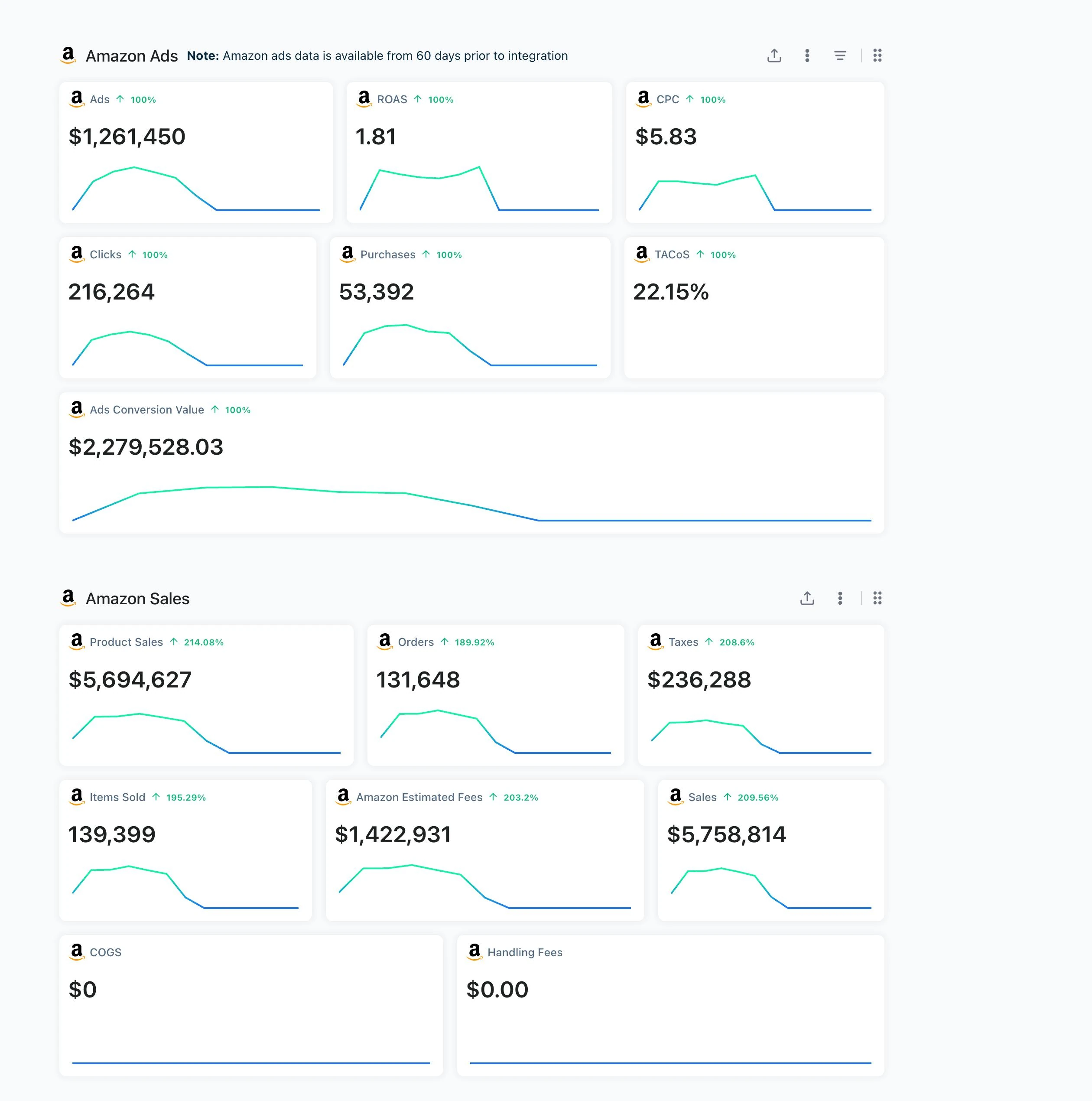This screenshot has height=1101, width=1092.
Task: Click the note about 60 days prior to integration
Action: coord(378,56)
